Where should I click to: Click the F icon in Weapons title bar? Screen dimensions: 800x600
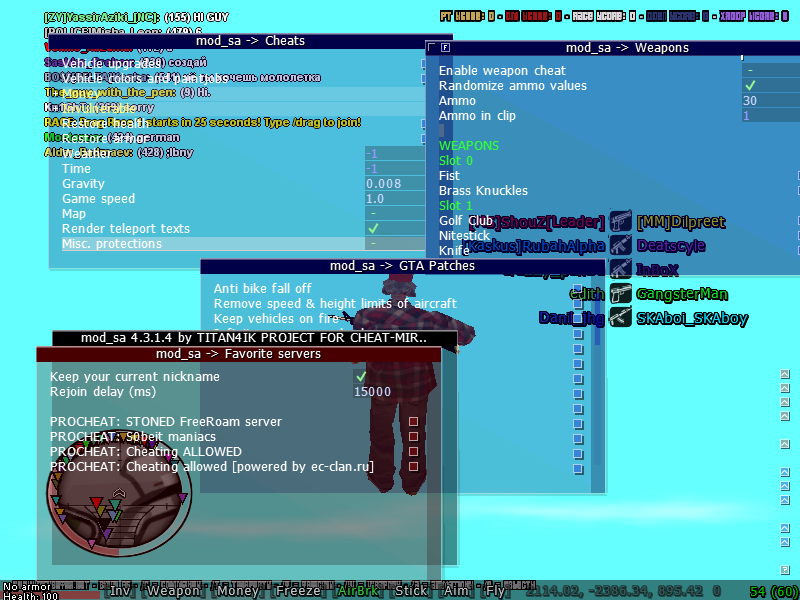(445, 48)
